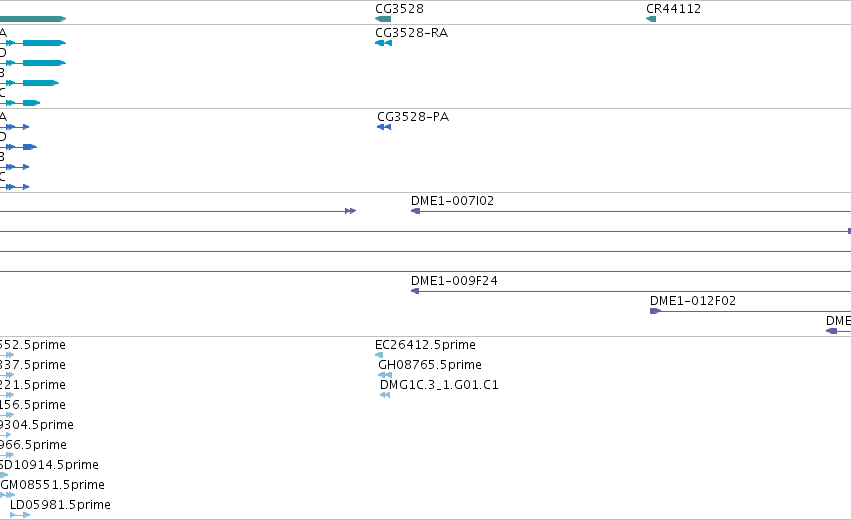
Task: Click the CR44112 gene arrow glyph
Action: click(651, 19)
